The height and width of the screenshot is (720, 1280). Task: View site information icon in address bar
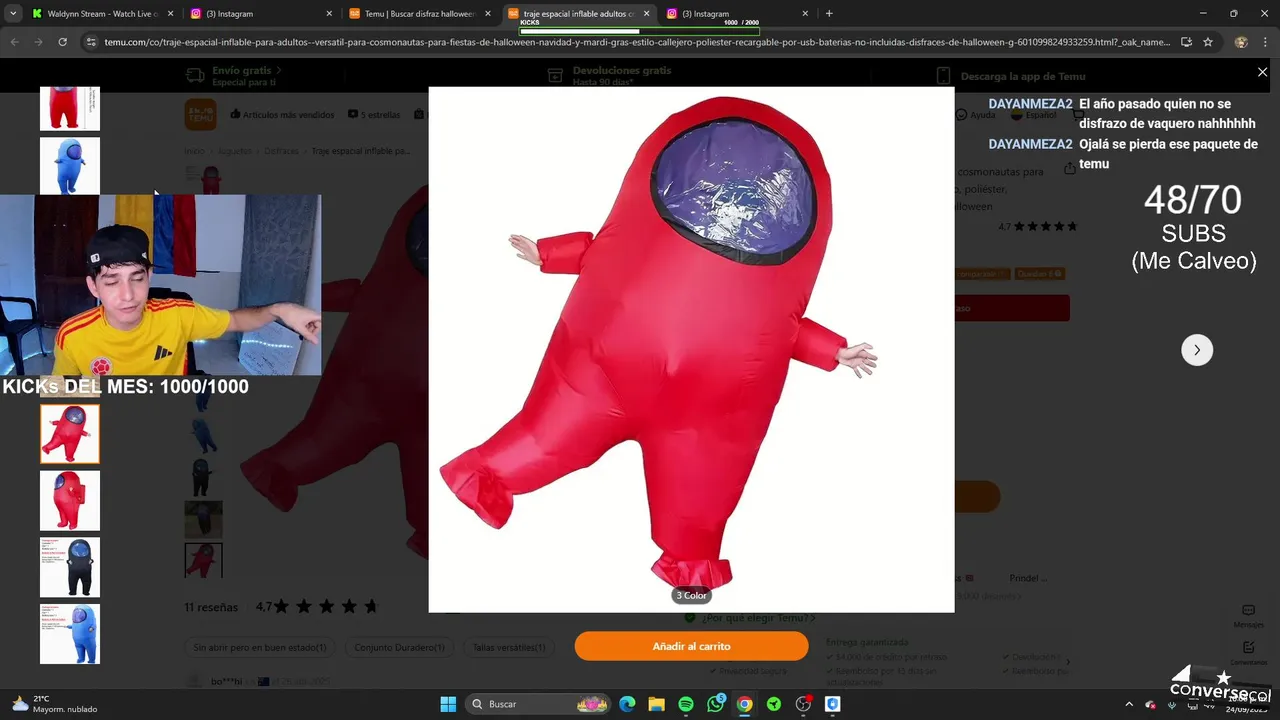[x=91, y=42]
